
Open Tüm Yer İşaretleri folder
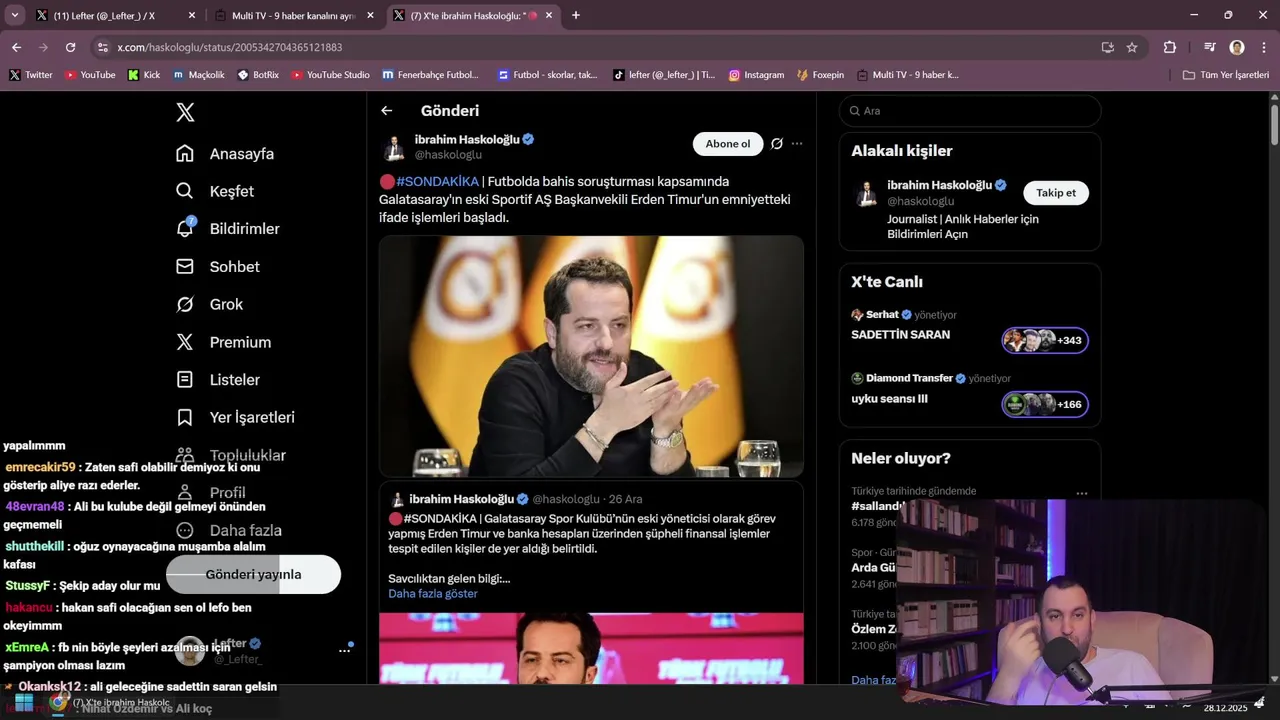[1225, 75]
